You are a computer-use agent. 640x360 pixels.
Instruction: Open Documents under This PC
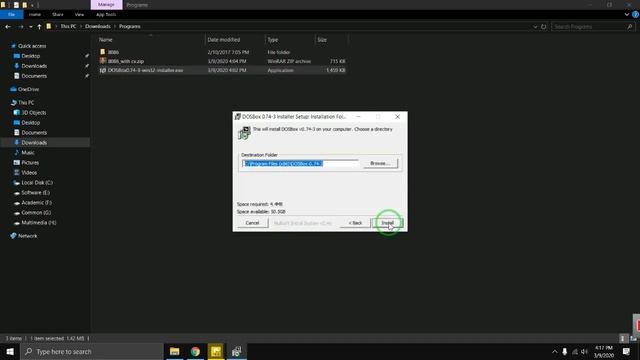(x=34, y=133)
